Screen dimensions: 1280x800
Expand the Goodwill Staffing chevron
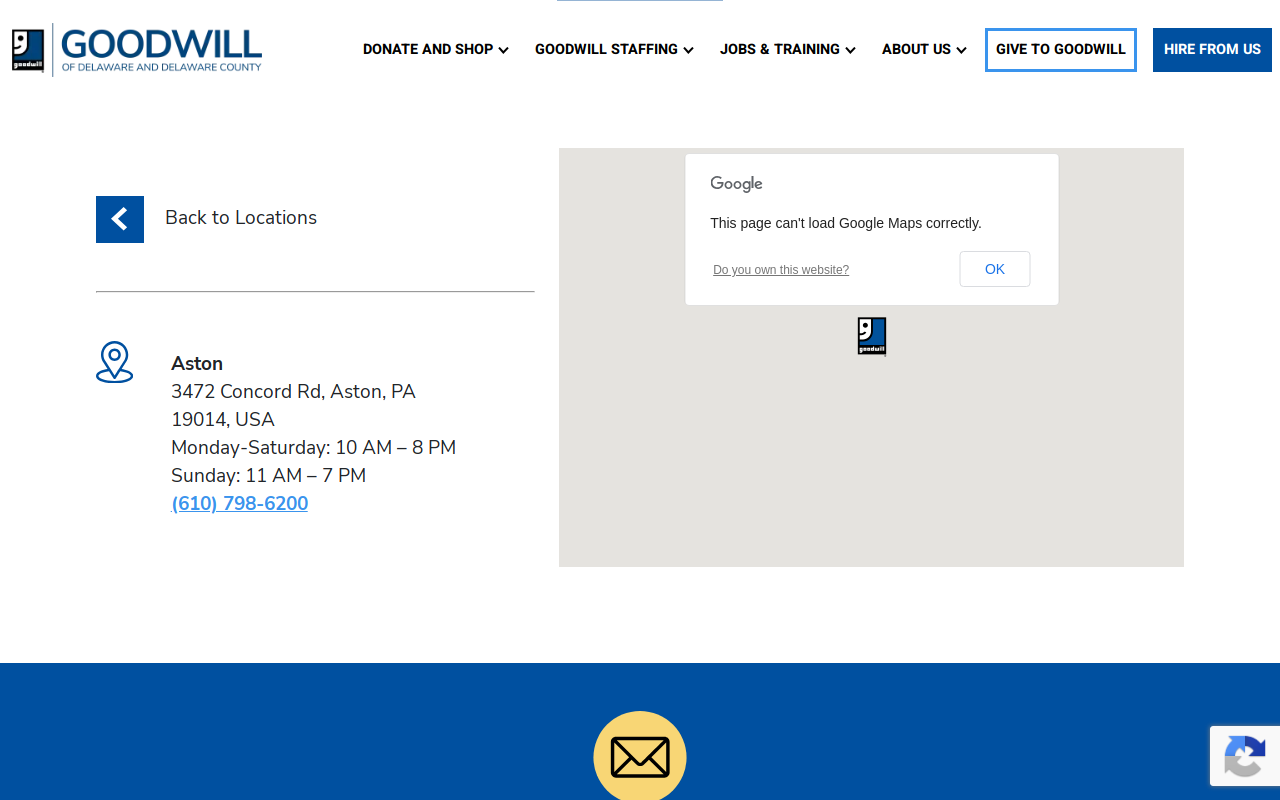click(688, 50)
